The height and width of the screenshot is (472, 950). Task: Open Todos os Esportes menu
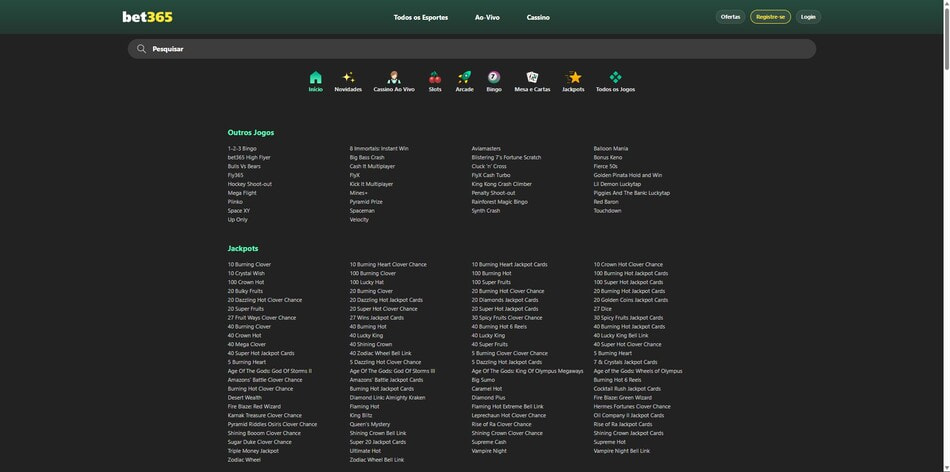coord(421,18)
